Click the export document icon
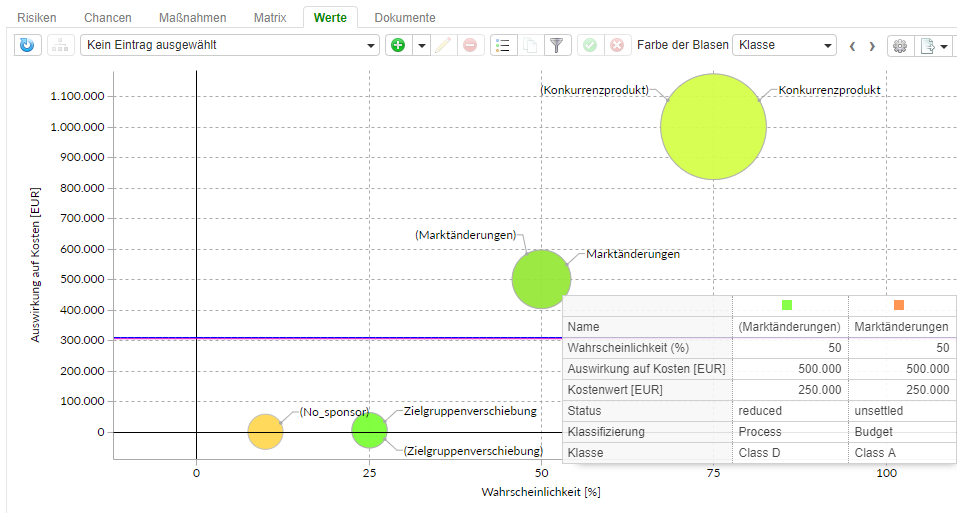The height and width of the screenshot is (513, 957). pyautogui.click(x=927, y=45)
